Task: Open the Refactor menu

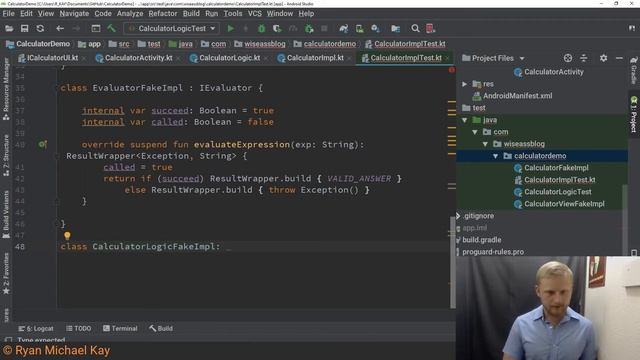Action: [x=162, y=13]
